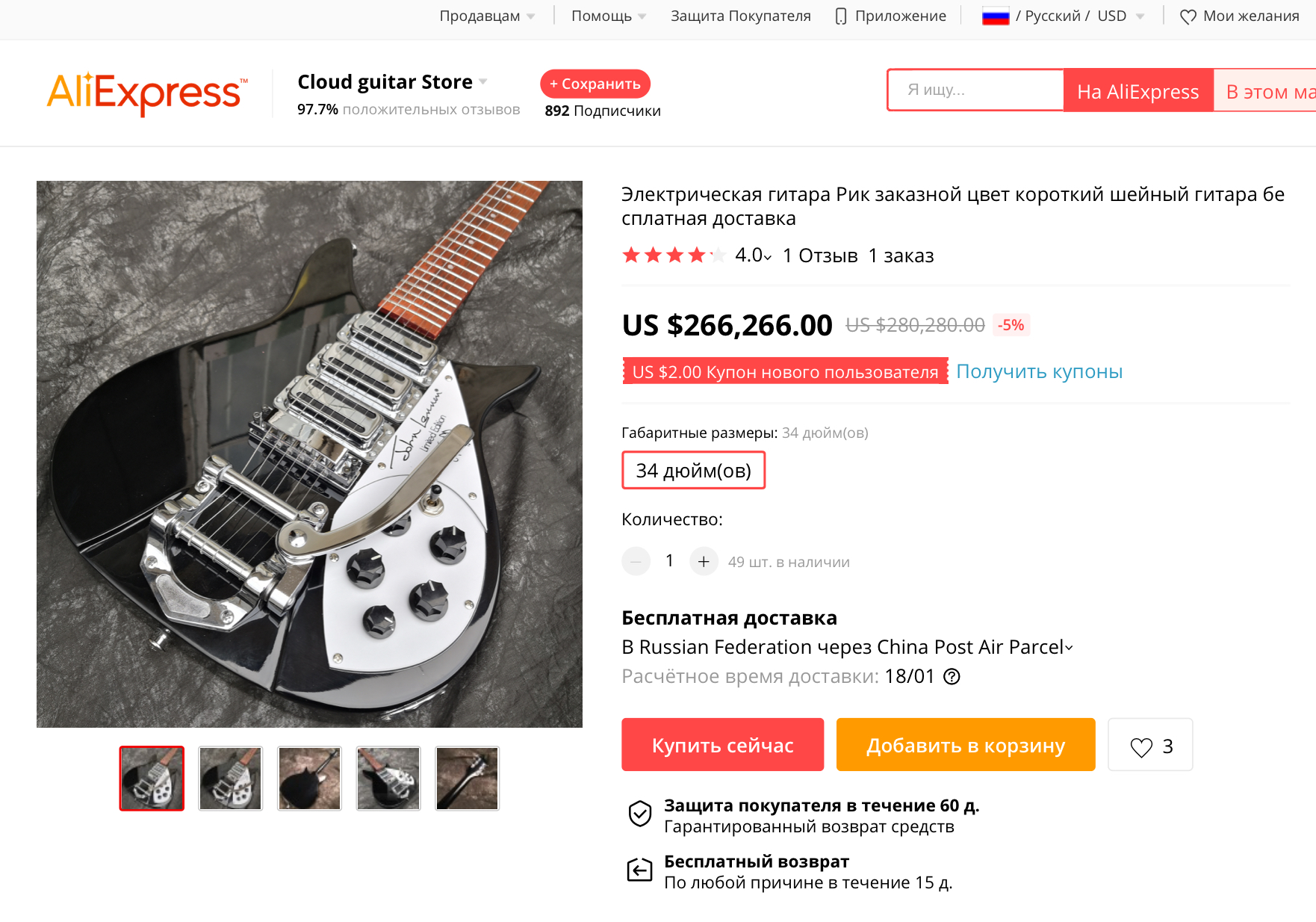Viewport: 1316px width, 922px height.
Task: Open the Продавцам dropdown menu
Action: point(487,16)
